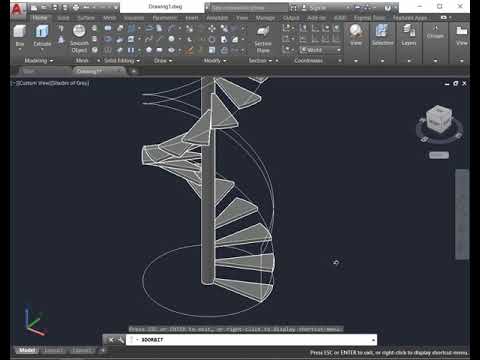480x360 pixels.
Task: Click the Plot printer icon in quick access toolbar
Action: point(76,7)
